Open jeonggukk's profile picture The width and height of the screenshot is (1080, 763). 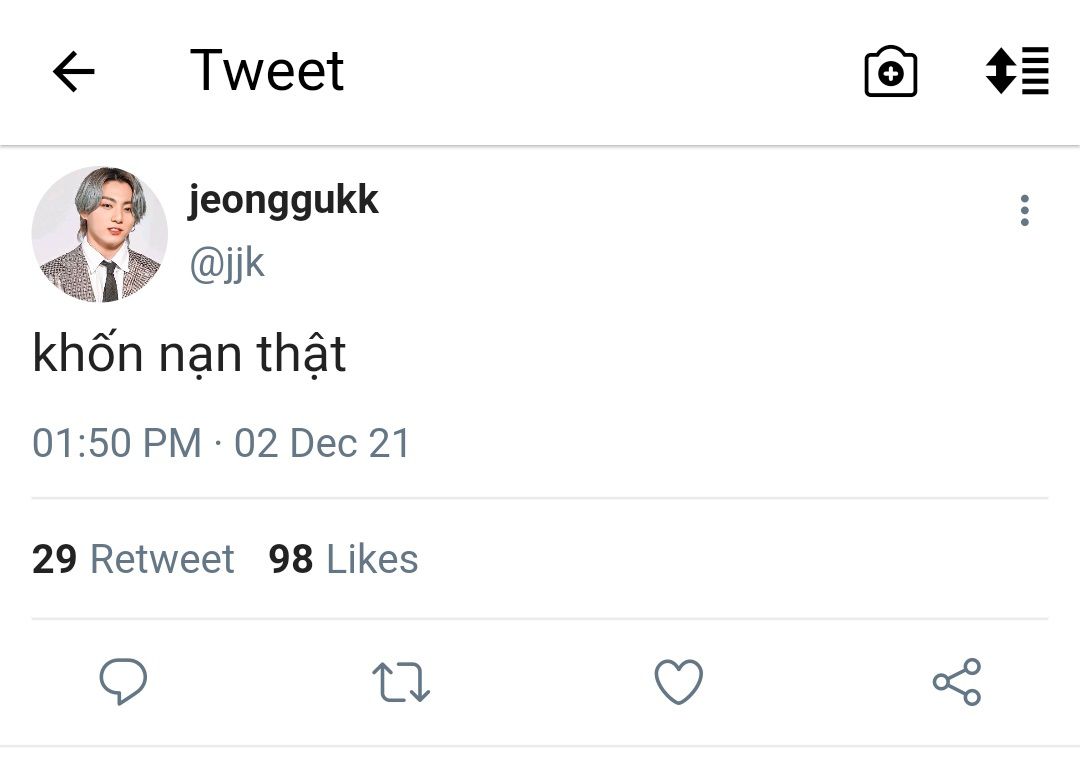click(100, 234)
